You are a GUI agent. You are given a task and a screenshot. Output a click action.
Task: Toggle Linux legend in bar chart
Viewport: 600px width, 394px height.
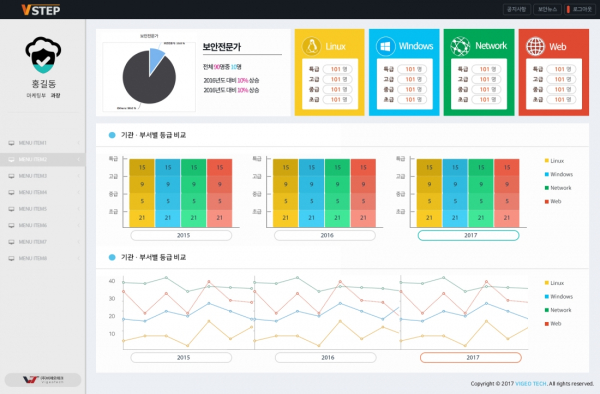click(x=554, y=161)
